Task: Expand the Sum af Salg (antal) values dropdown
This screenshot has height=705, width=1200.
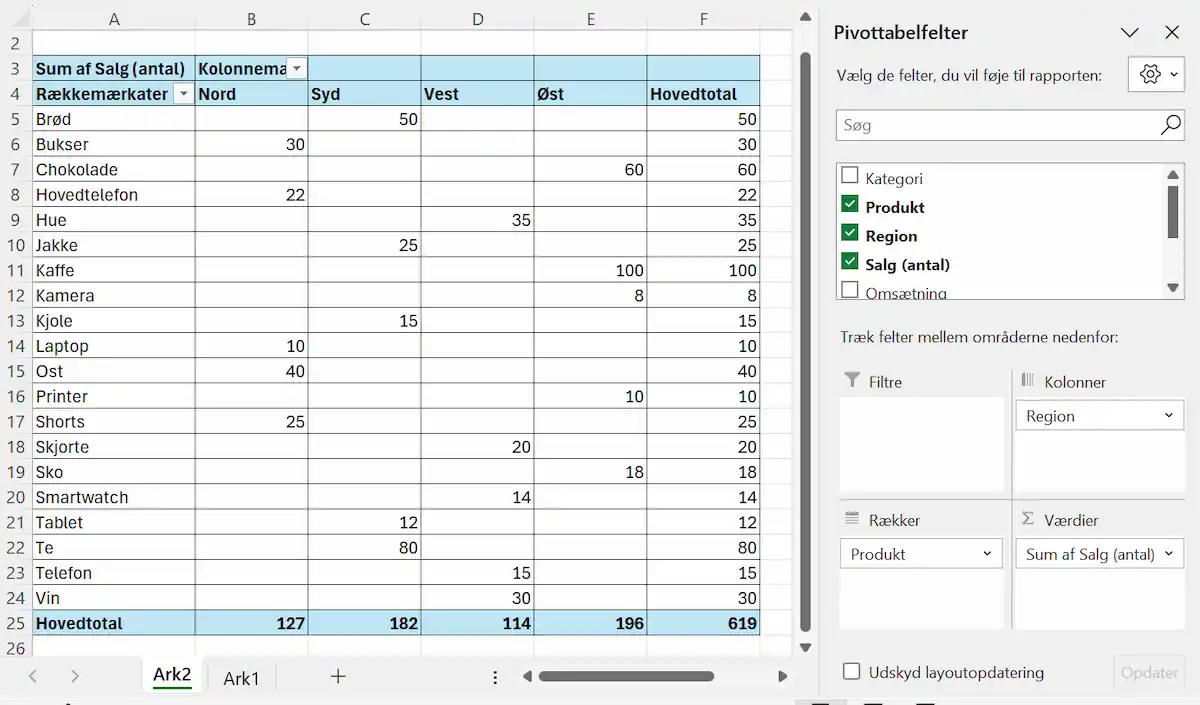Action: pyautogui.click(x=1168, y=554)
